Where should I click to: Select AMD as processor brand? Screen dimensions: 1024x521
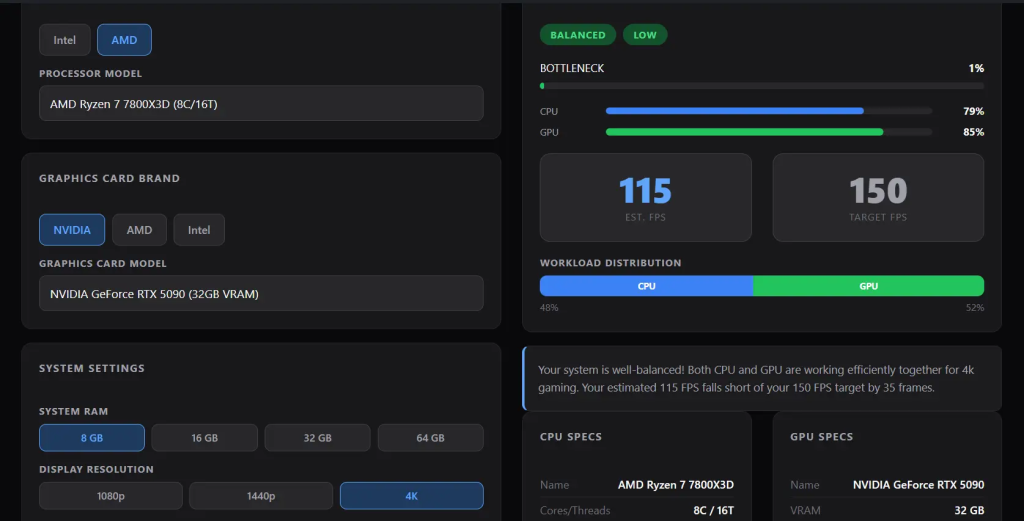(x=124, y=40)
